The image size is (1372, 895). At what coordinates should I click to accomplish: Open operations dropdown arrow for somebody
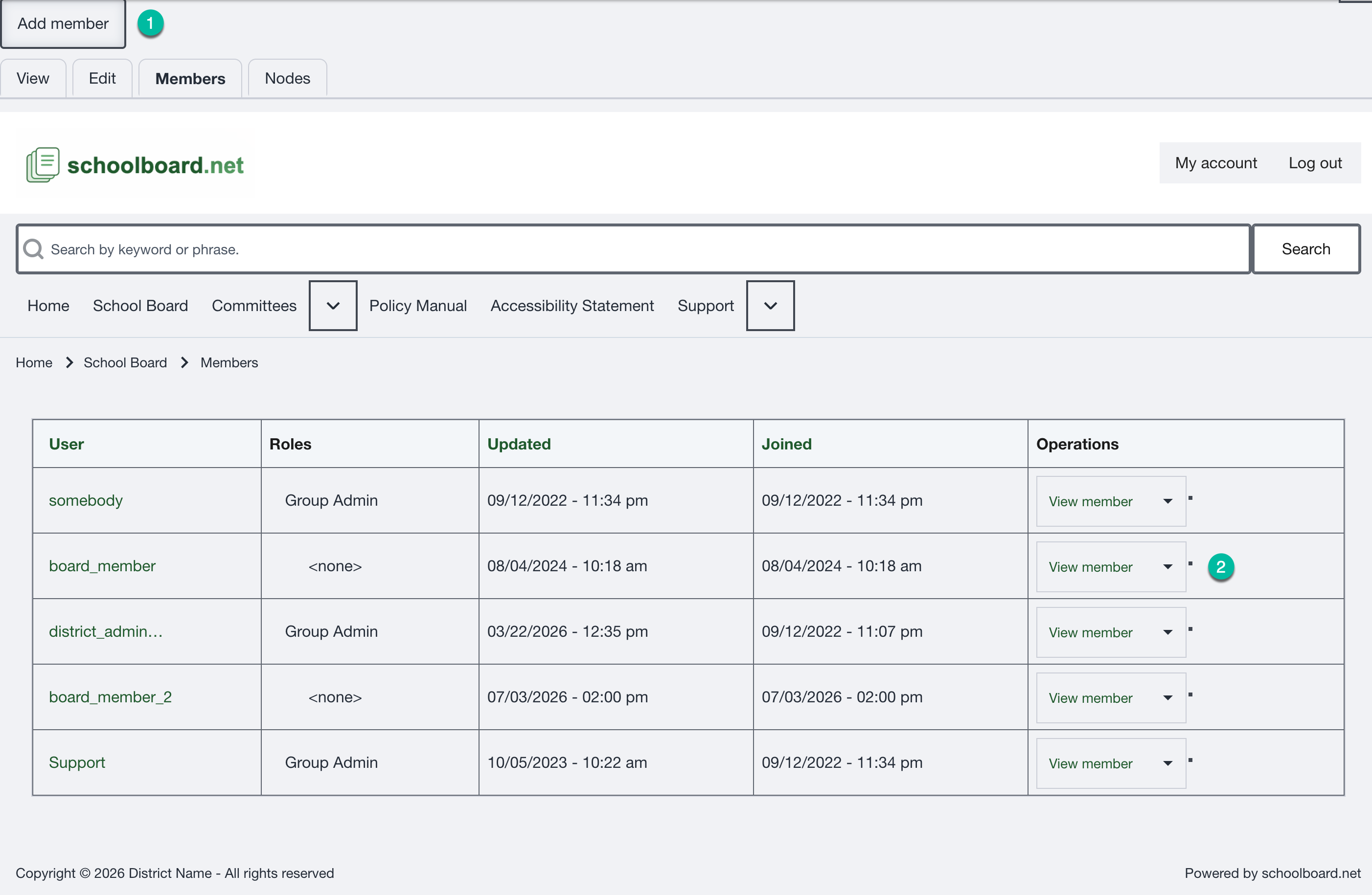coord(1168,501)
